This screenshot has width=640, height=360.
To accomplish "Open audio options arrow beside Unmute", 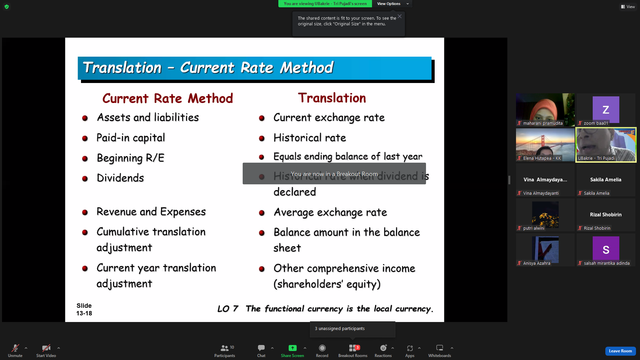I will [x=26, y=348].
